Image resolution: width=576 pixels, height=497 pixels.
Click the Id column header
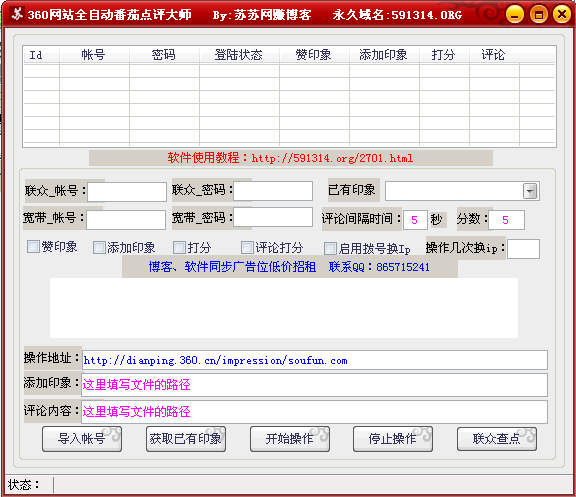click(41, 55)
